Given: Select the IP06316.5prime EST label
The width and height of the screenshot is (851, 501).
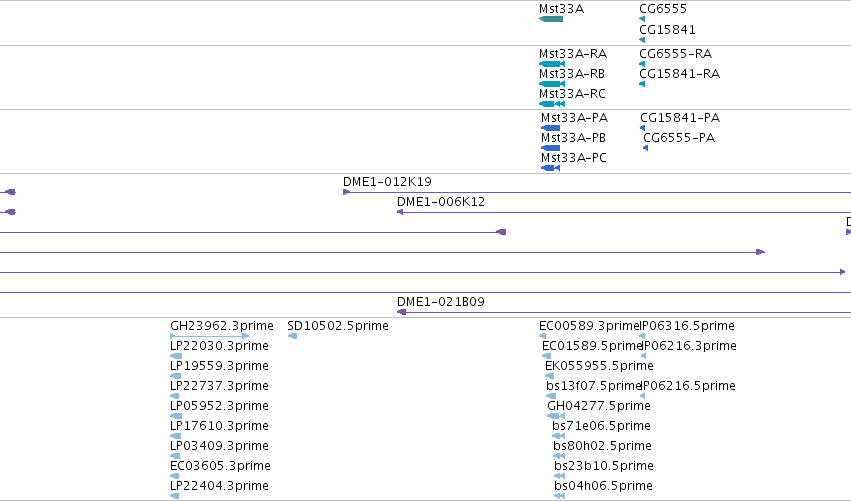Looking at the screenshot, I should point(688,326).
